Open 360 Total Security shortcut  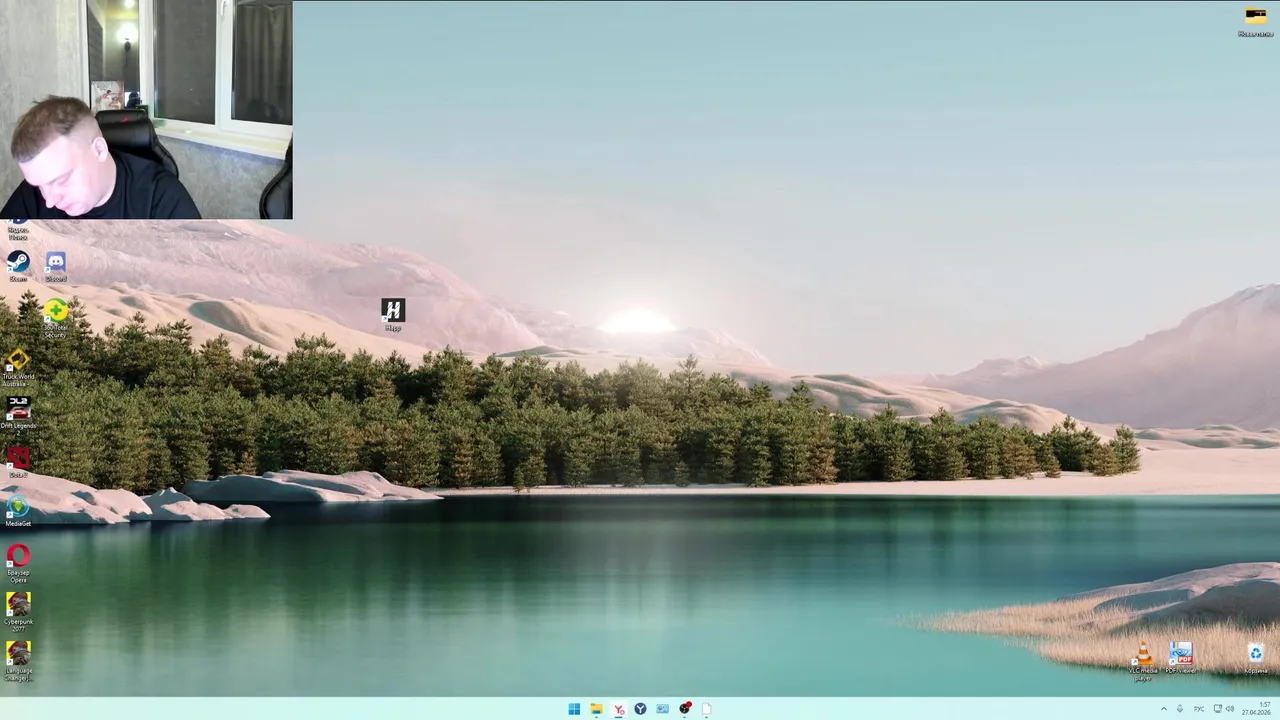tap(56, 319)
